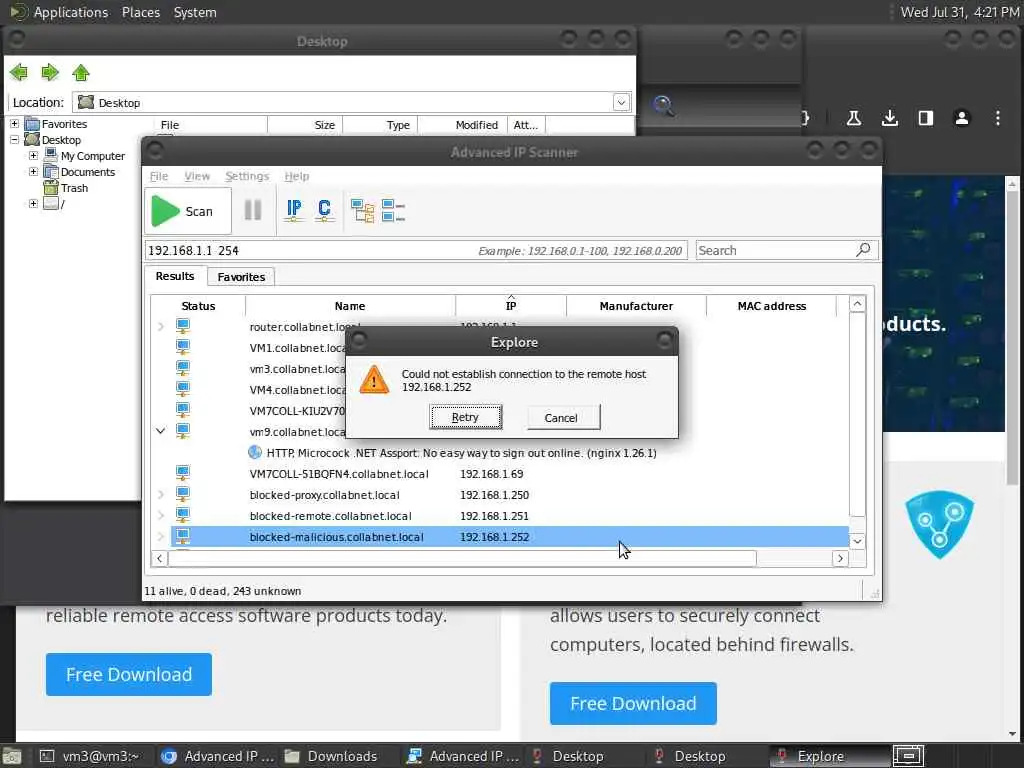1024x768 pixels.
Task: Select the class C subnet icon
Action: coord(324,210)
